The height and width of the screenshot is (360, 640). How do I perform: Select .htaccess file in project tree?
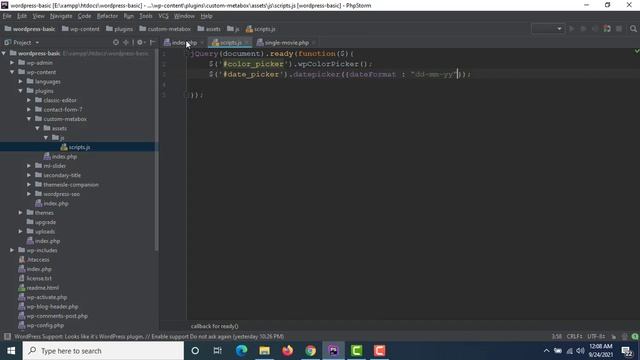34,260
